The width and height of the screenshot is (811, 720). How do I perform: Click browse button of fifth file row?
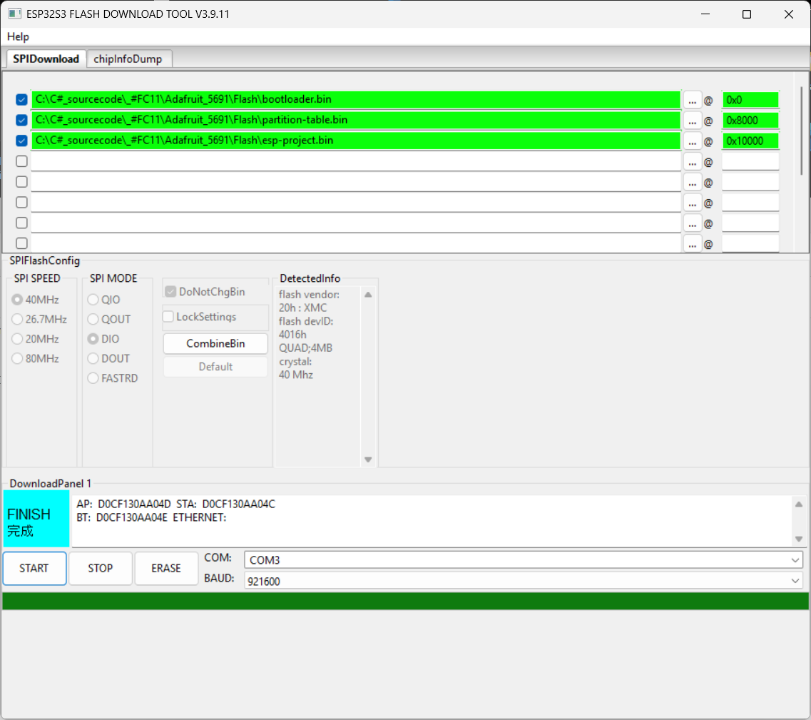coord(692,183)
